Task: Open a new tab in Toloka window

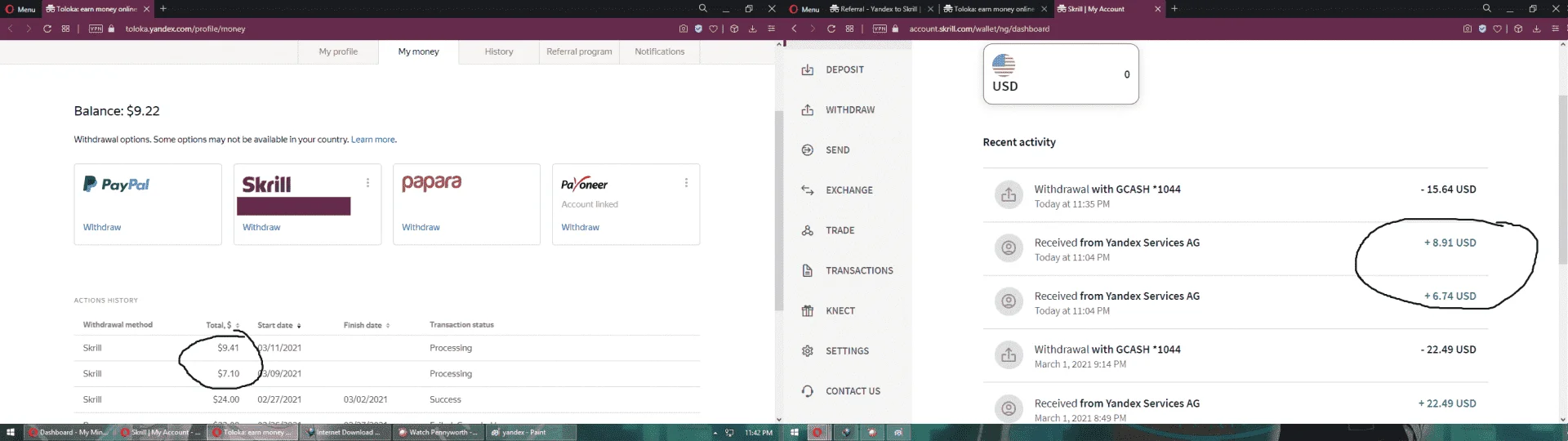Action: (x=163, y=9)
